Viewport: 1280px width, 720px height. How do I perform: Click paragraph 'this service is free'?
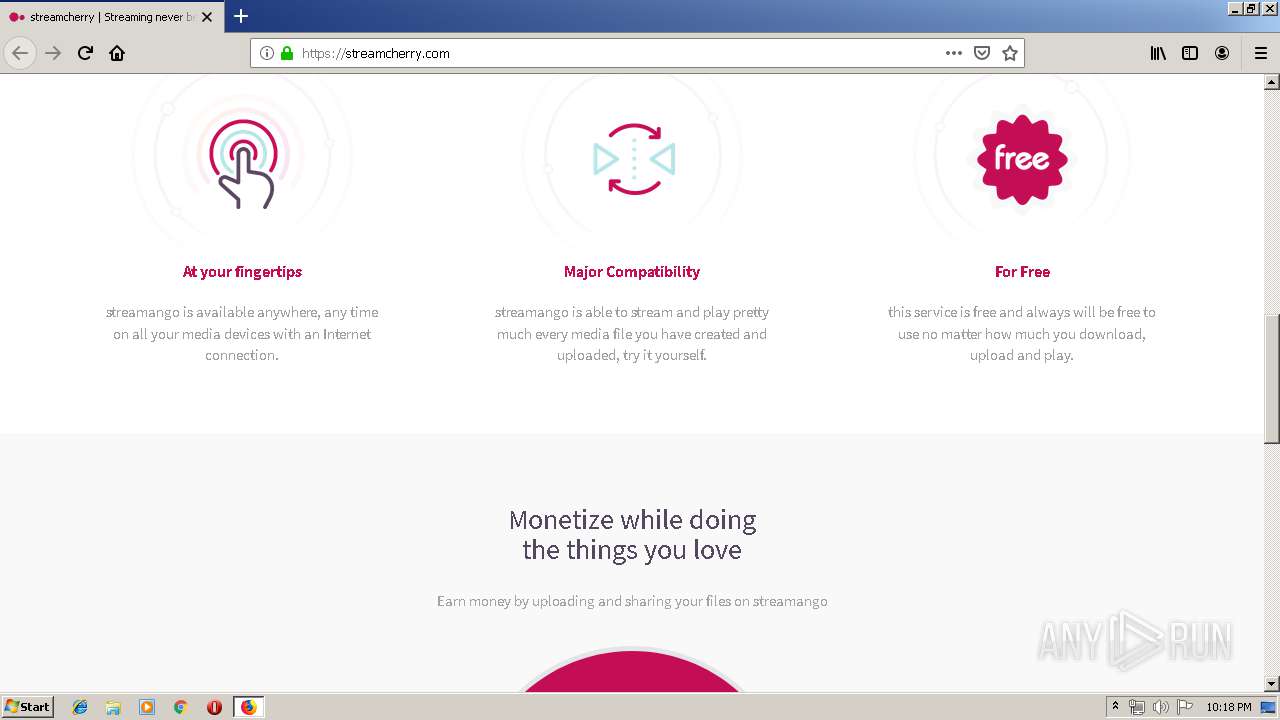(x=1022, y=334)
